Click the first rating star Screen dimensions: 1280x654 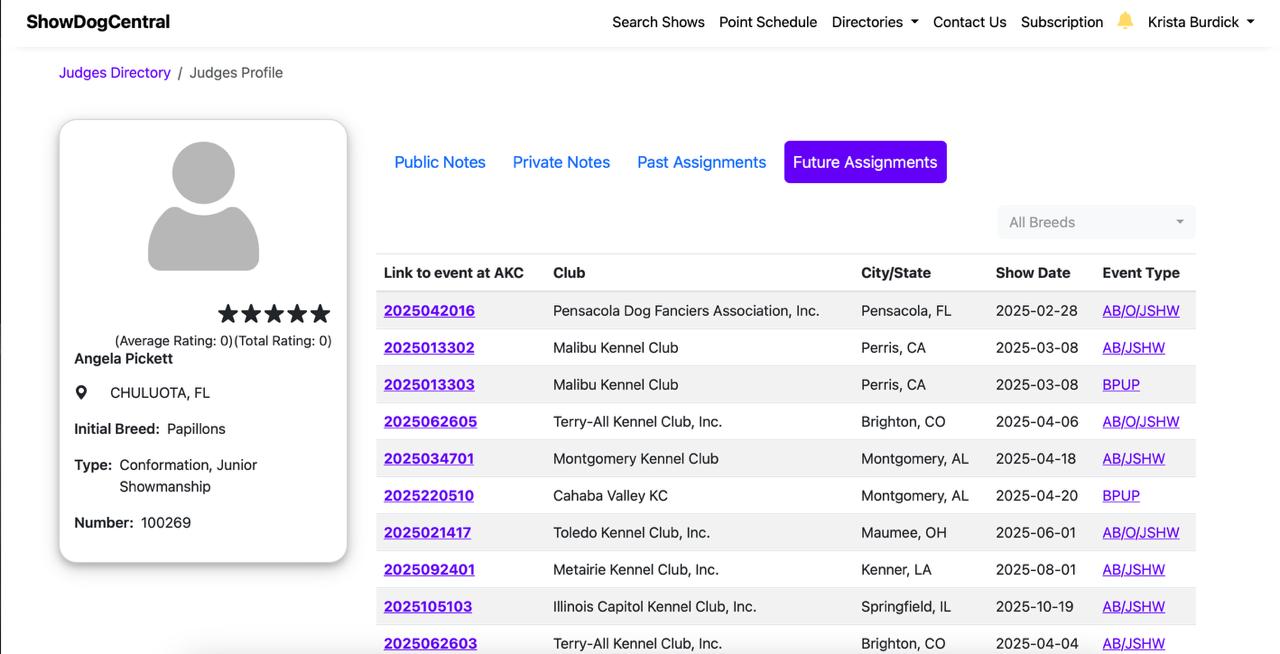tap(228, 314)
